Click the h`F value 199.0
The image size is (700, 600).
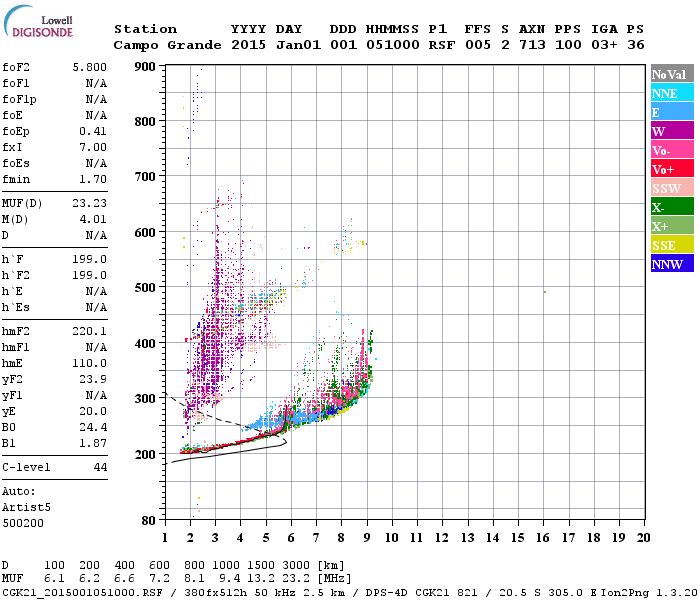coord(90,259)
